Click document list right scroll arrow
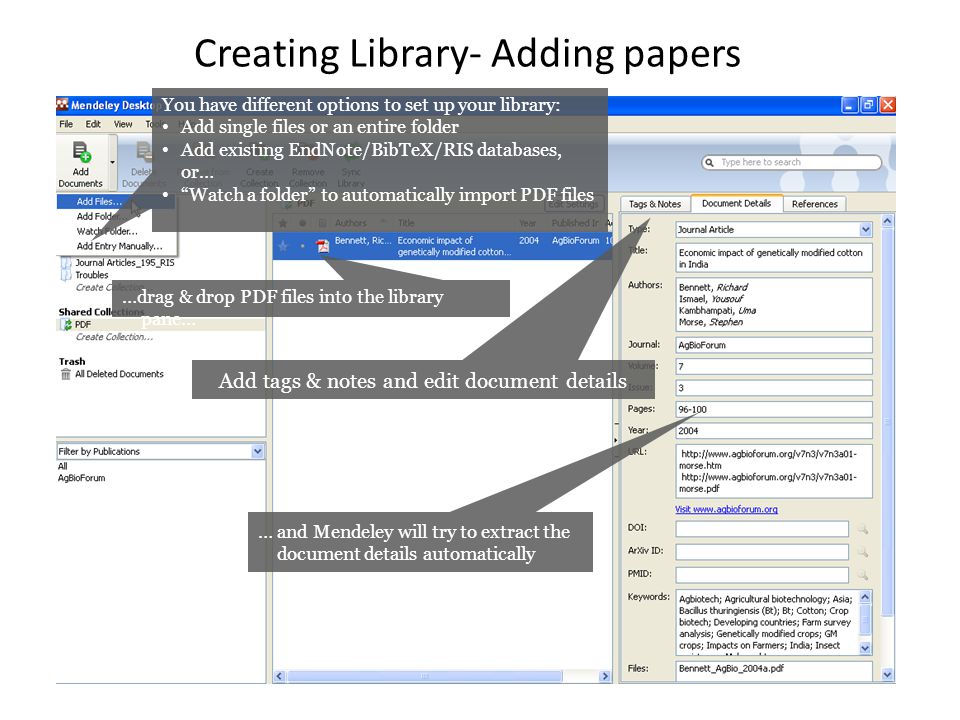The width and height of the screenshot is (960, 720). [x=605, y=677]
